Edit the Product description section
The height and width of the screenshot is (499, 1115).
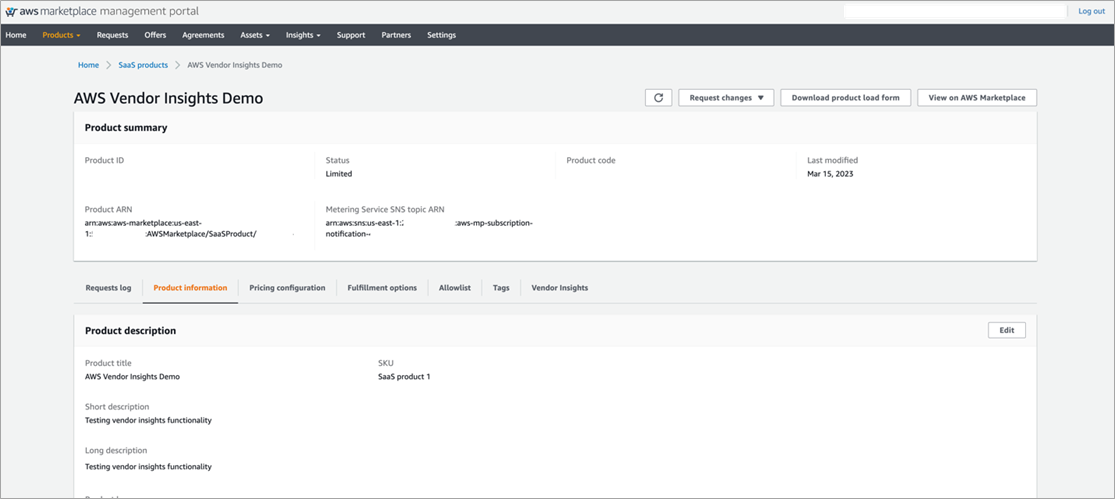[x=1007, y=331]
